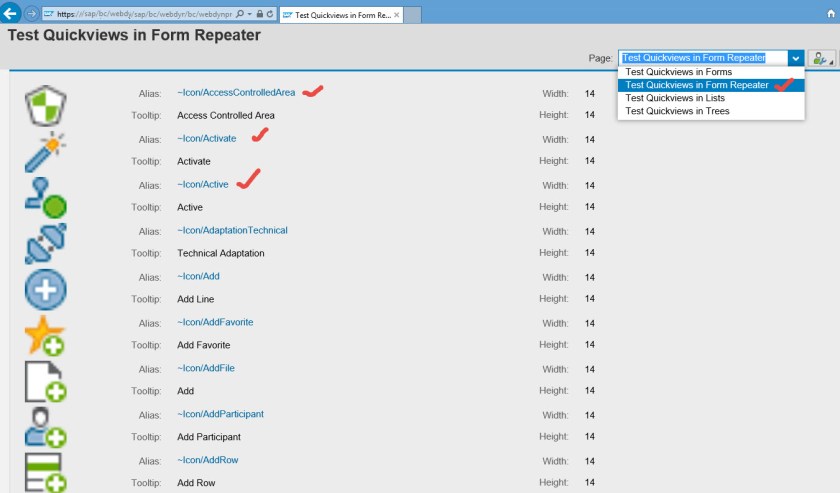This screenshot has width=840, height=493.
Task: Open the ~Icon/AddParticipant alias link
Action: point(221,414)
